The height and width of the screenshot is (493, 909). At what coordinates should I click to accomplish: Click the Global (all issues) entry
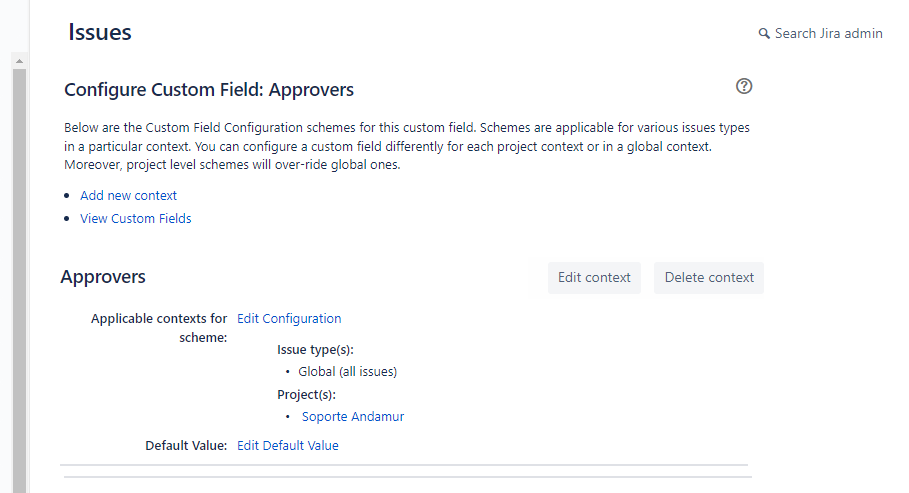(347, 372)
